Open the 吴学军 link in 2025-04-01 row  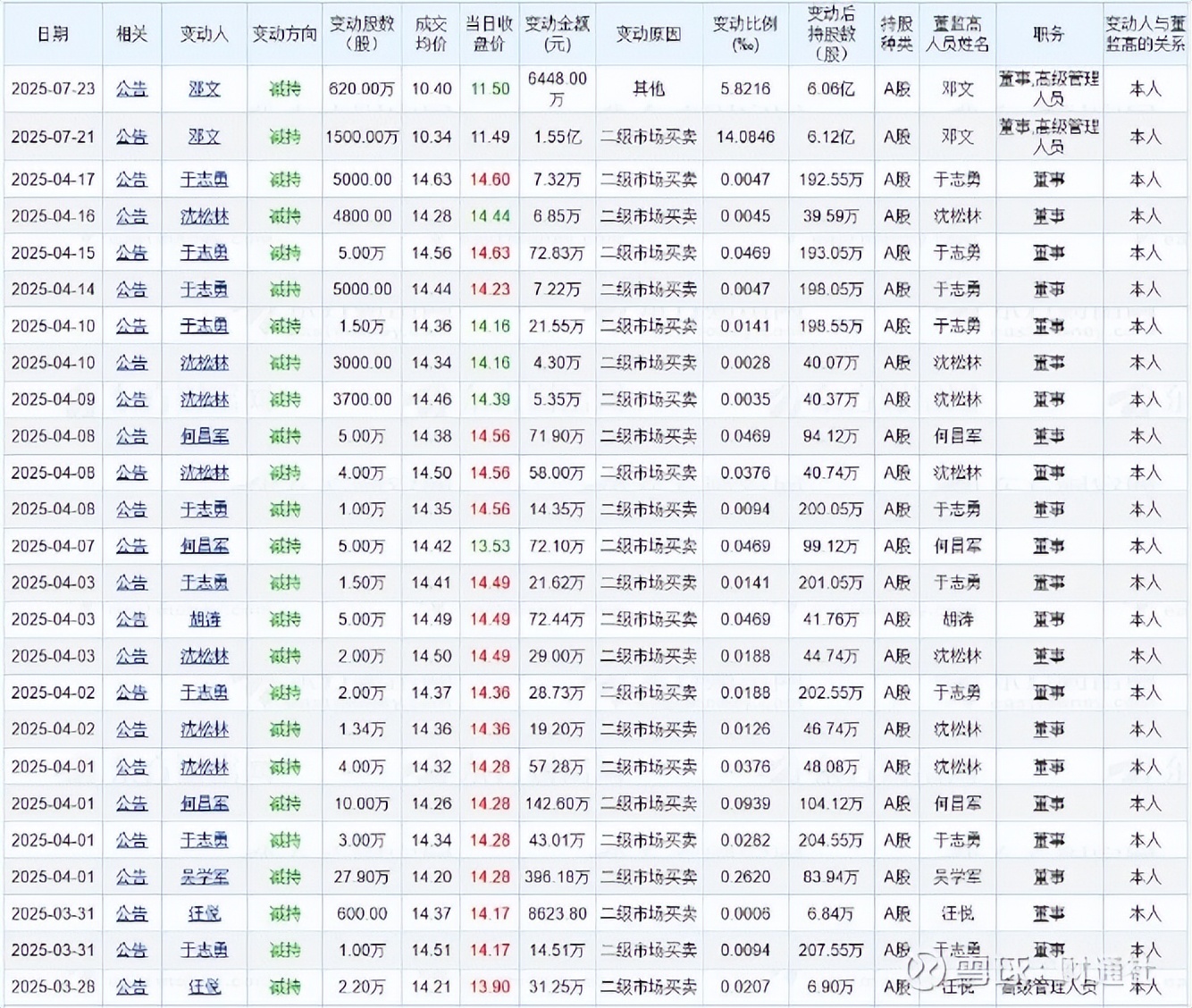point(203,878)
